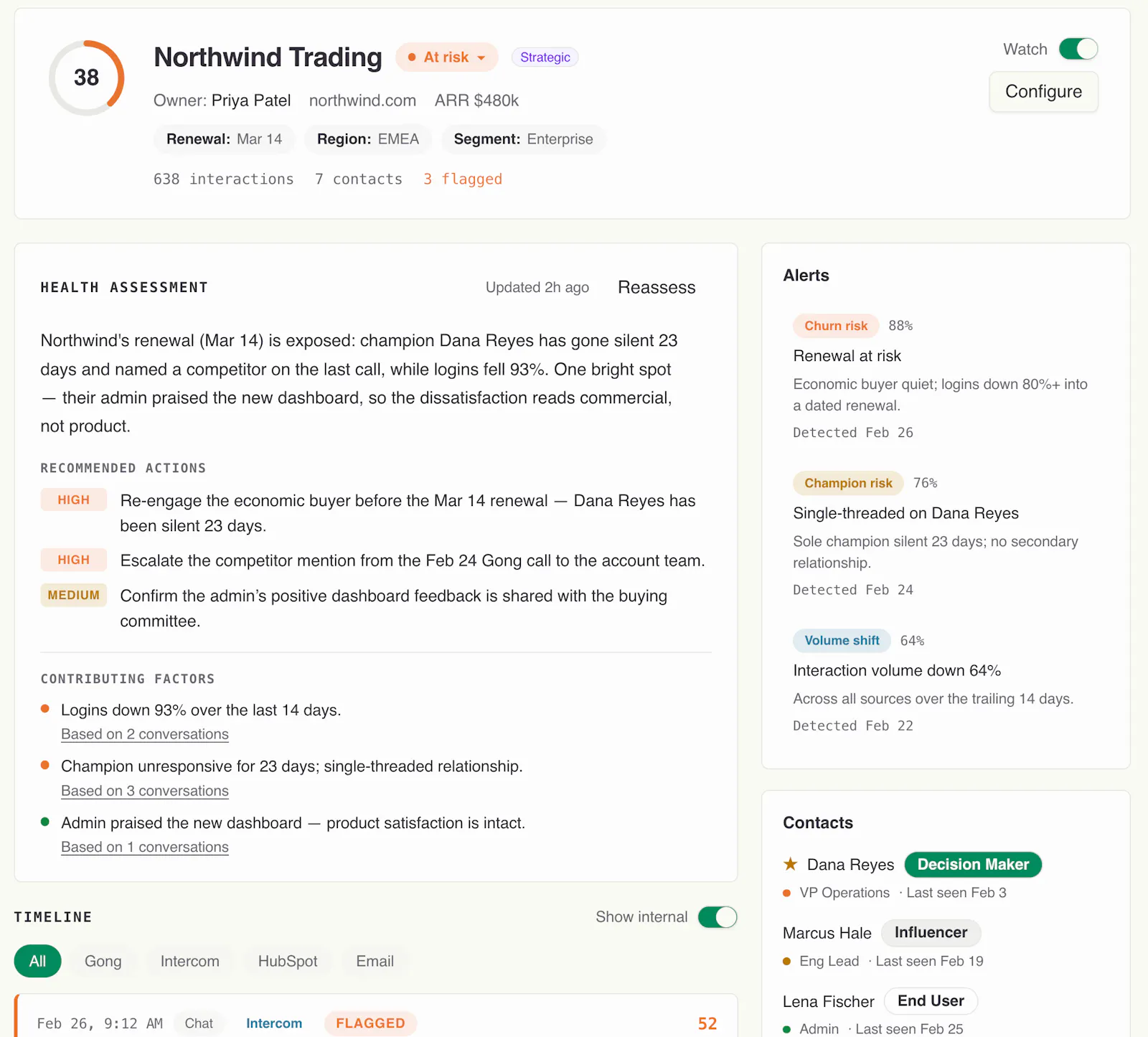Screen dimensions: 1148x1037
Task: Filter timeline by Intercom
Action: [x=190, y=962]
